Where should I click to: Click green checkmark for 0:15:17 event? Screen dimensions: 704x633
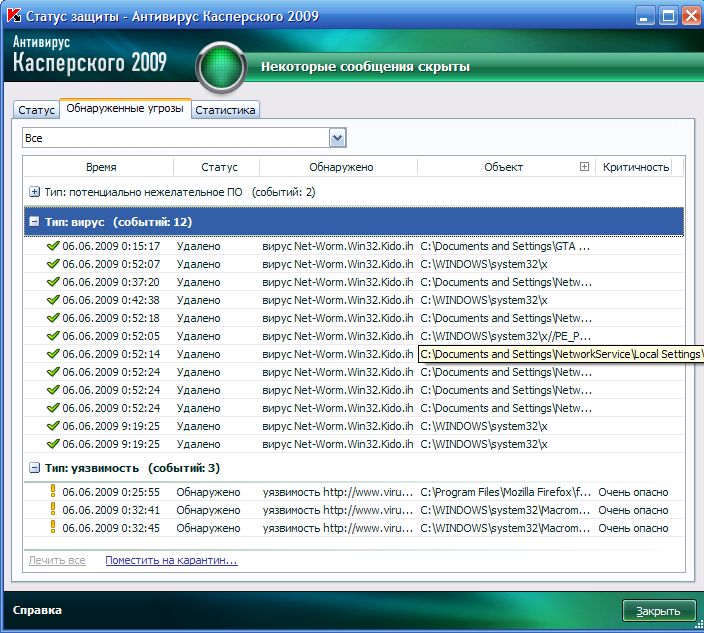tap(53, 246)
